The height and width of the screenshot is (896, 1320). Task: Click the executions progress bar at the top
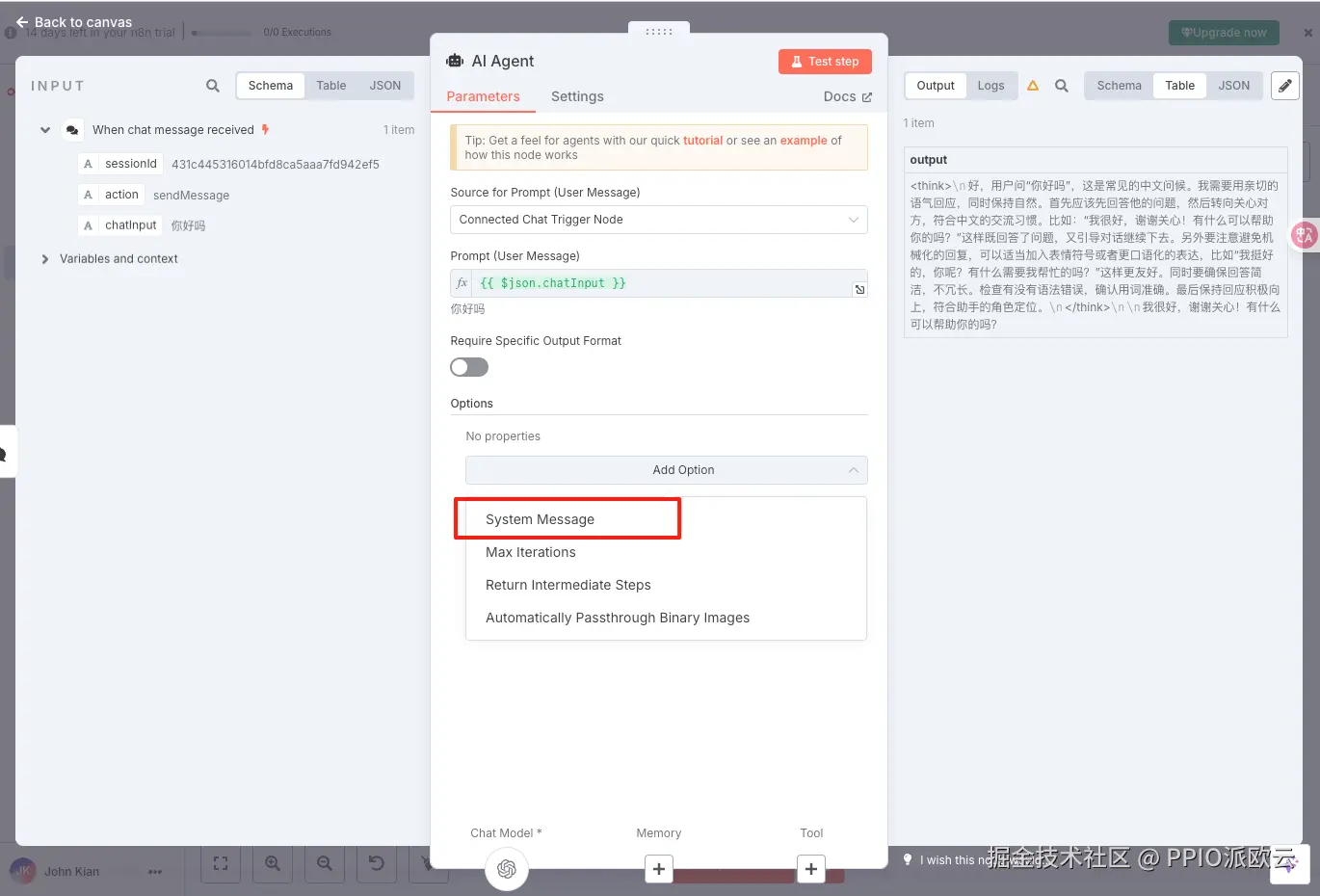[x=222, y=33]
